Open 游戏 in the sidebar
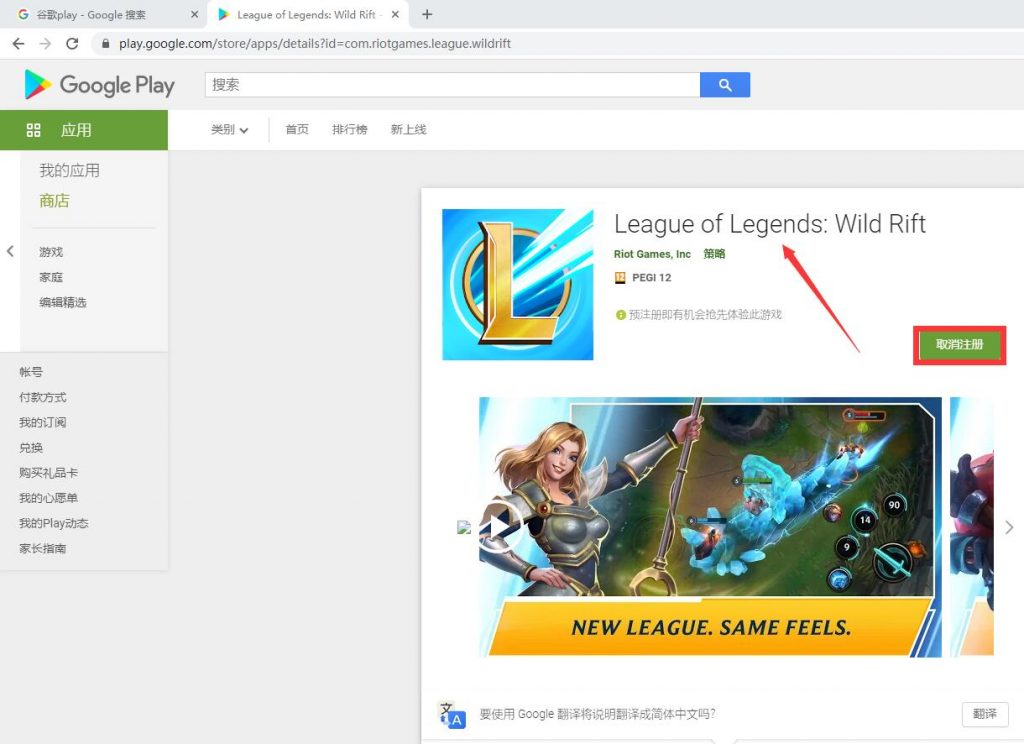This screenshot has height=744, width=1024. click(51, 252)
